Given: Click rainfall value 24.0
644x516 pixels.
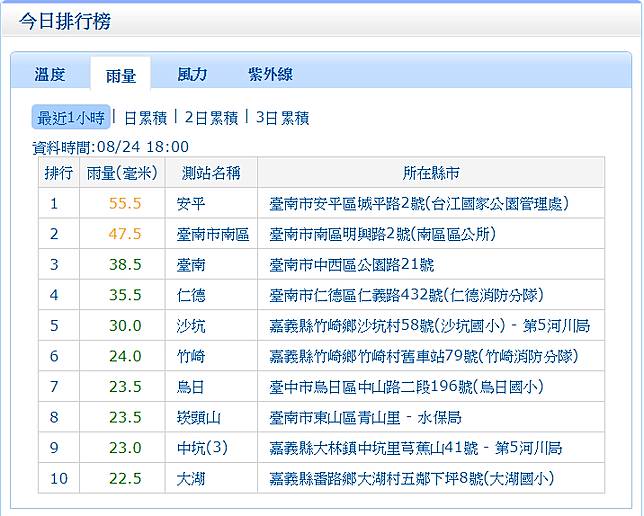Looking at the screenshot, I should point(125,356).
